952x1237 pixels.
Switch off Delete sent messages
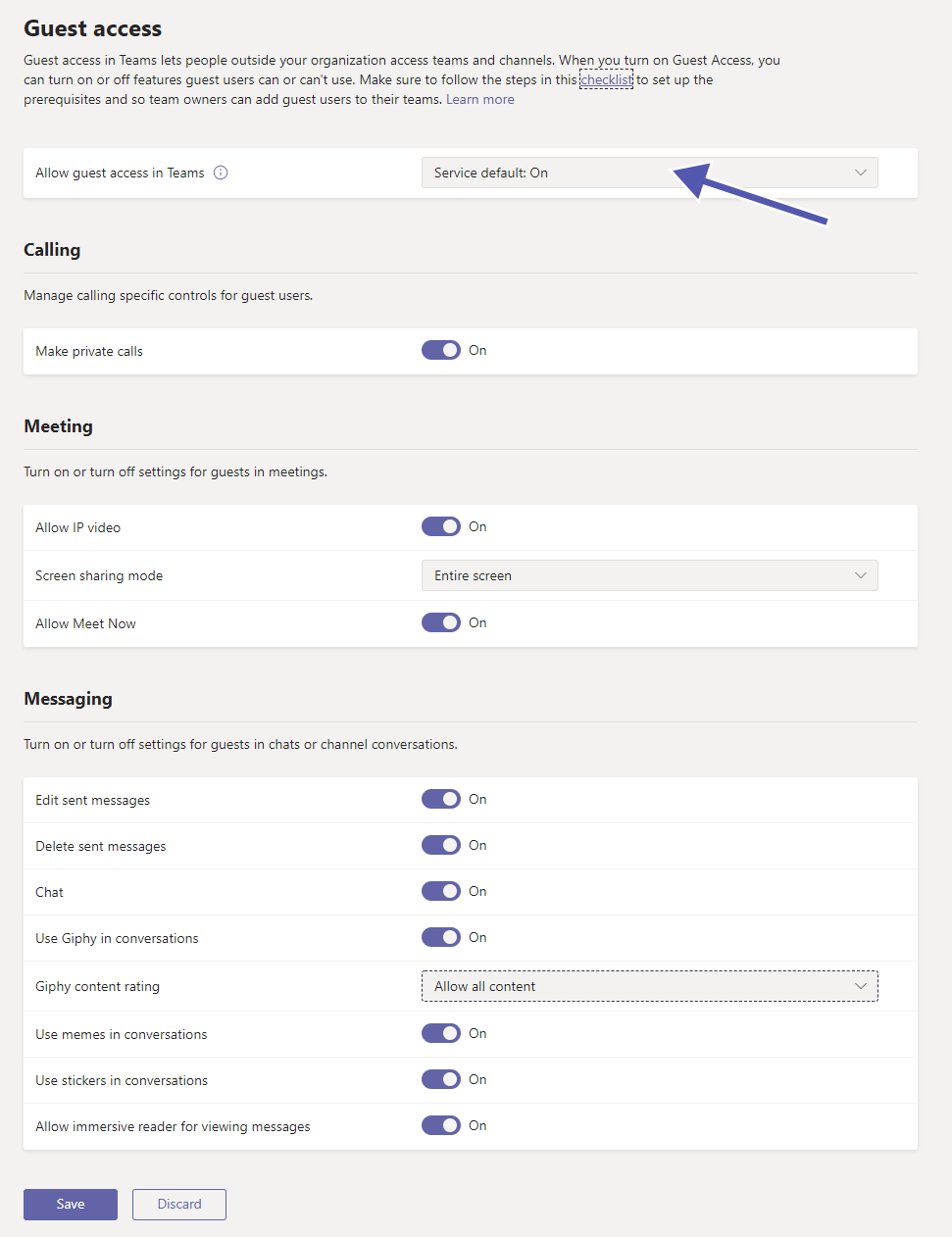point(441,845)
